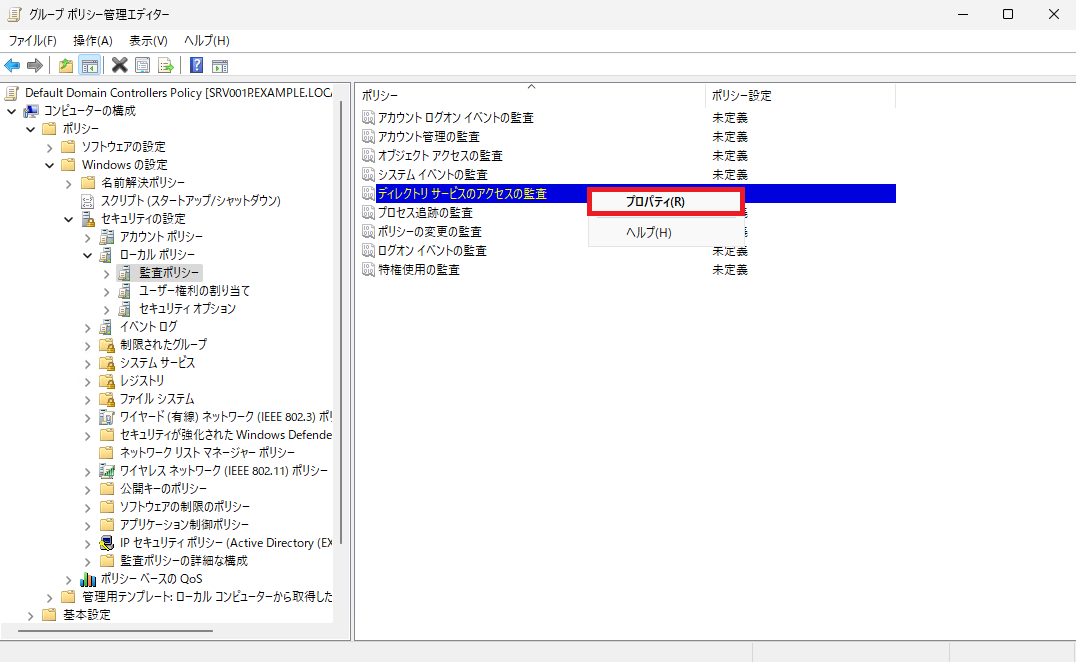This screenshot has height=662, width=1076.
Task: Click the Forward arrow toolbar icon
Action: (34, 65)
